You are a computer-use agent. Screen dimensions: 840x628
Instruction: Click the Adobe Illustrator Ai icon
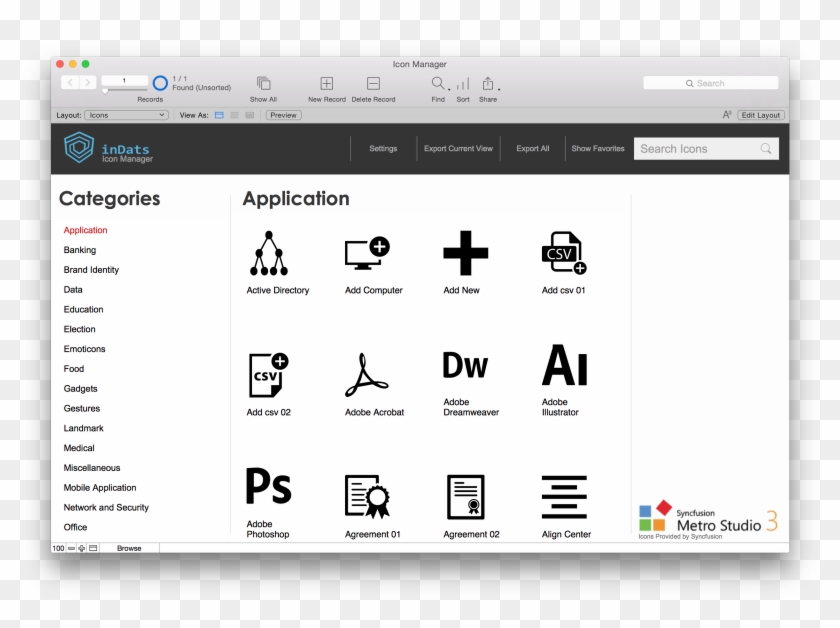[565, 365]
